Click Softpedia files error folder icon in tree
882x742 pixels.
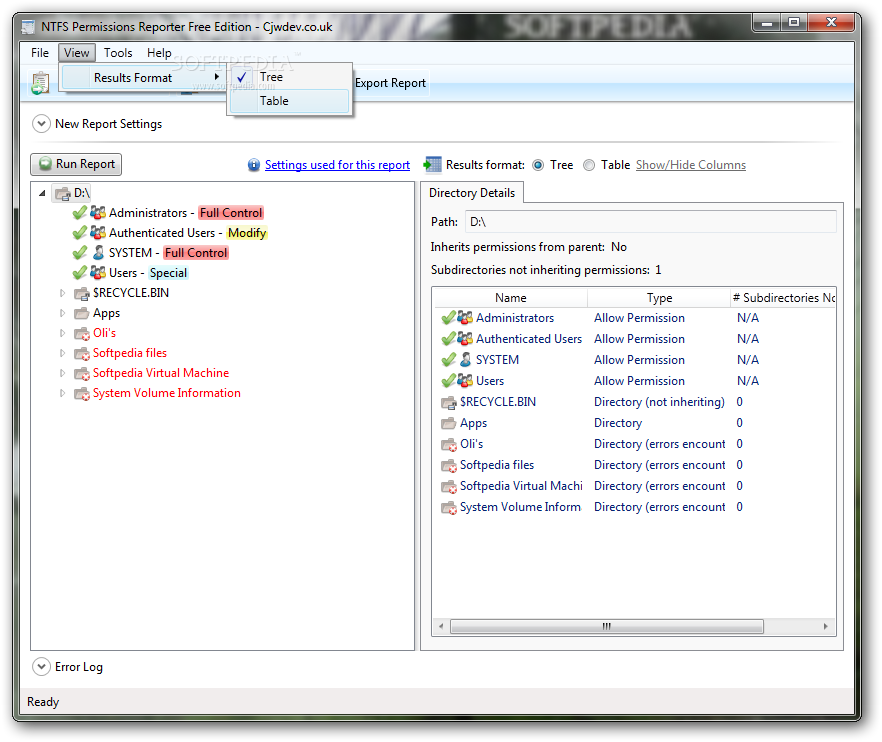(x=82, y=353)
